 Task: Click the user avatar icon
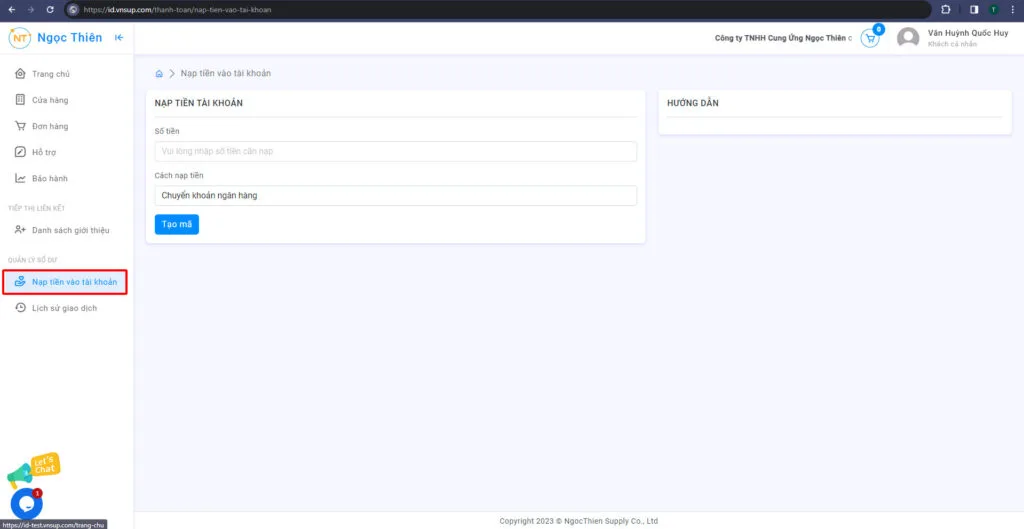click(908, 38)
